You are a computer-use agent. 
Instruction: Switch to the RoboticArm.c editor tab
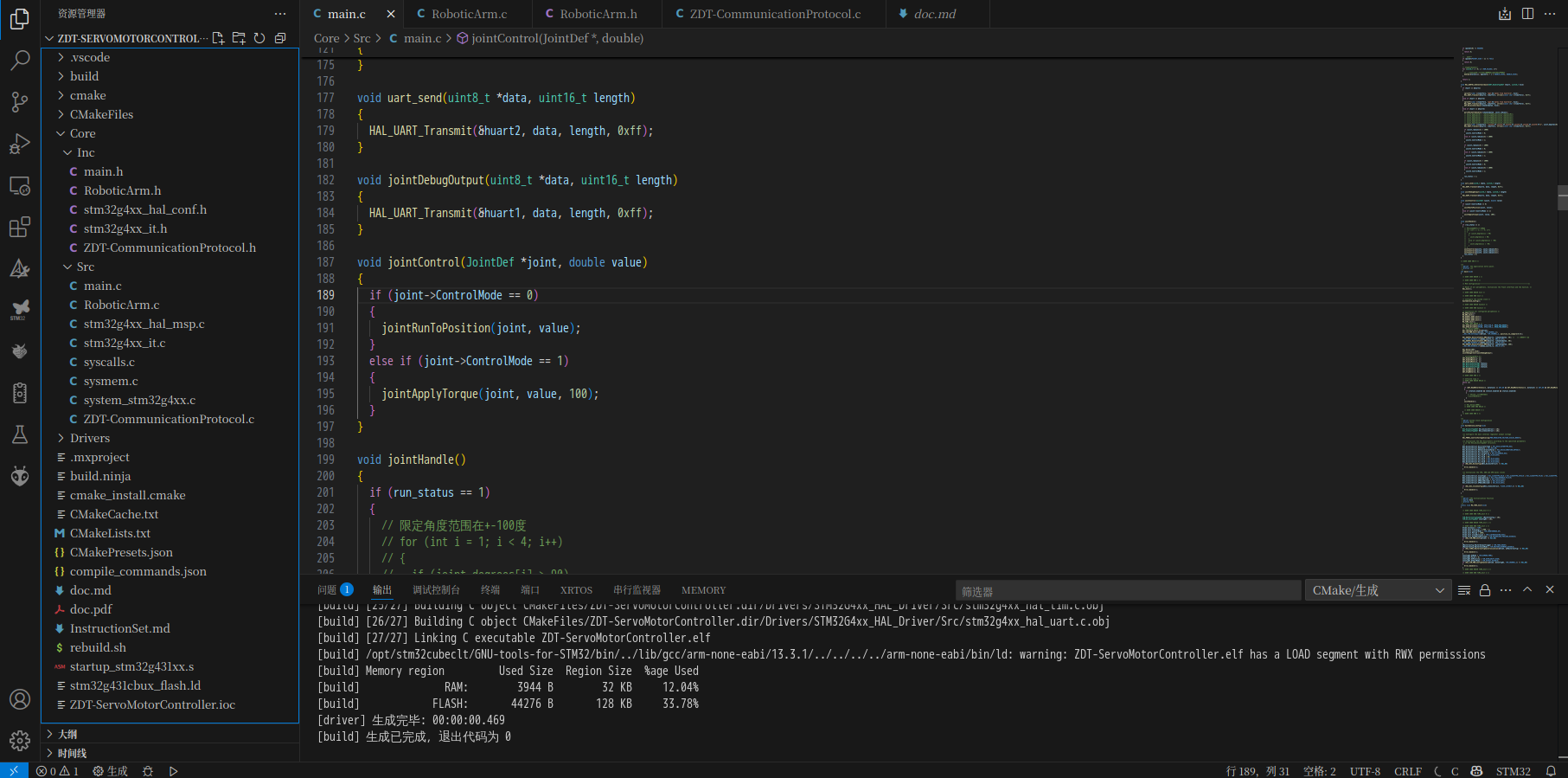468,14
